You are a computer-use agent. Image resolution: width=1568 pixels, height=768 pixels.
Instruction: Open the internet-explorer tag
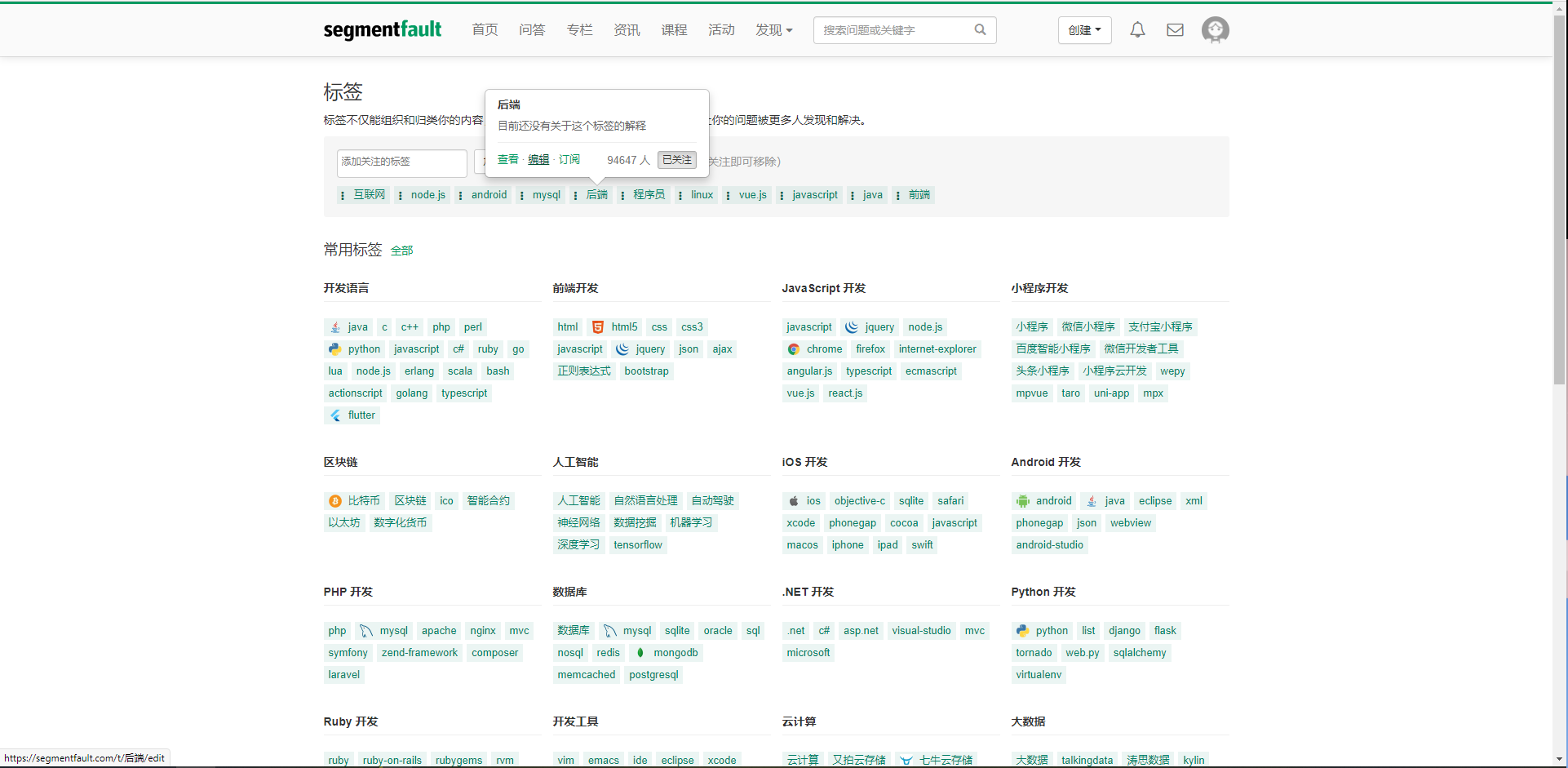(x=937, y=349)
